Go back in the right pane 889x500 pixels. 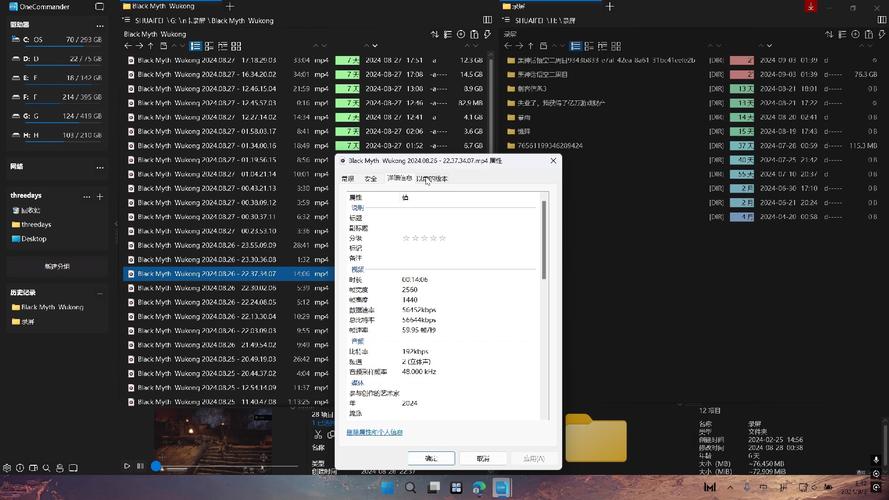pos(507,46)
